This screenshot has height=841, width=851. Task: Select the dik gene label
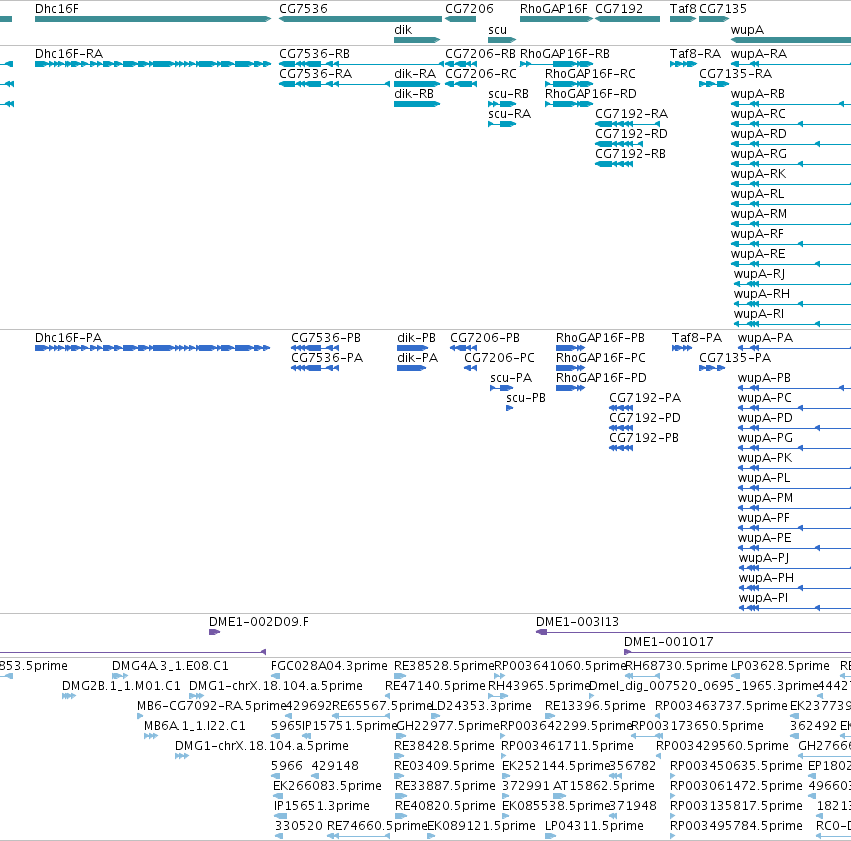click(x=403, y=30)
